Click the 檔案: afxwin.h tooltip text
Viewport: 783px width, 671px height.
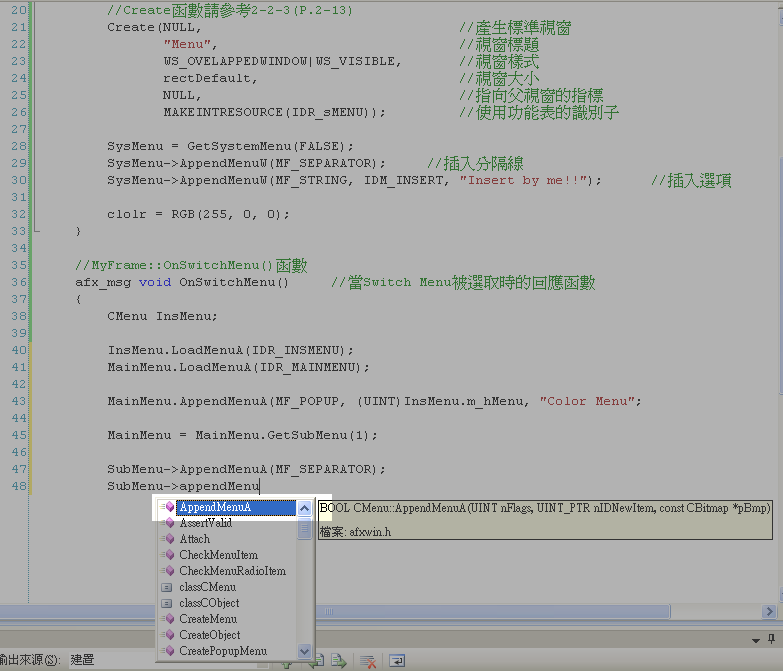(x=355, y=532)
